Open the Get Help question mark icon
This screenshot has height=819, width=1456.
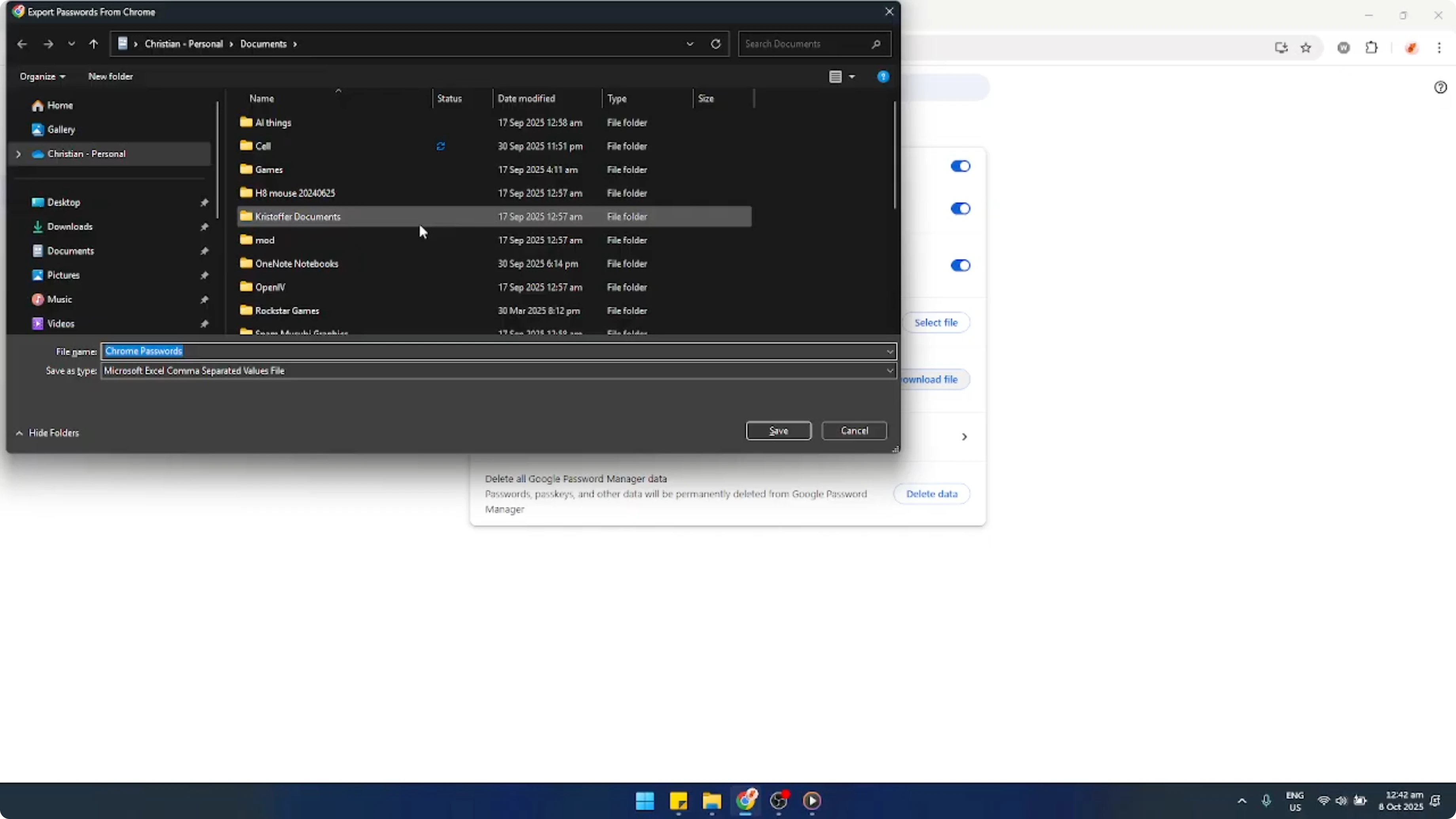[x=883, y=76]
